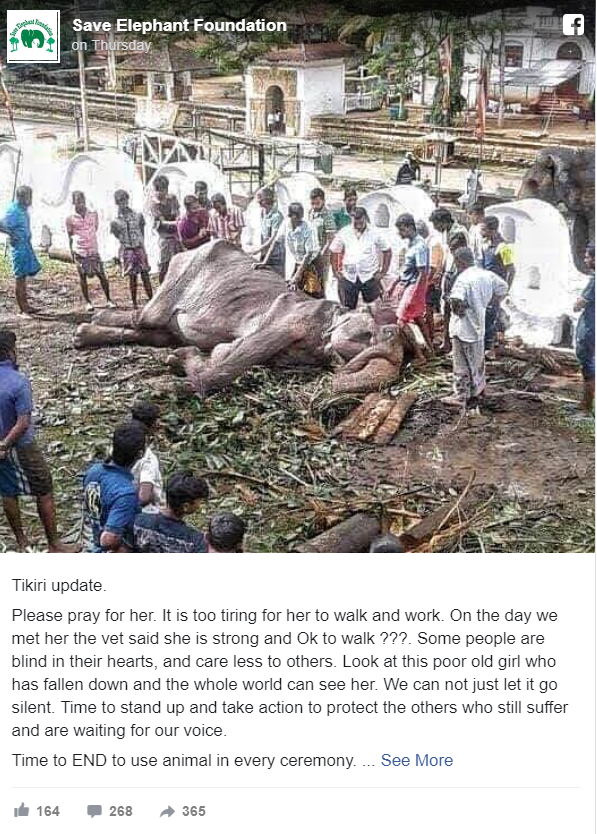Click the ellipsis before See More
597x834 pixels.
pyautogui.click(x=368, y=761)
